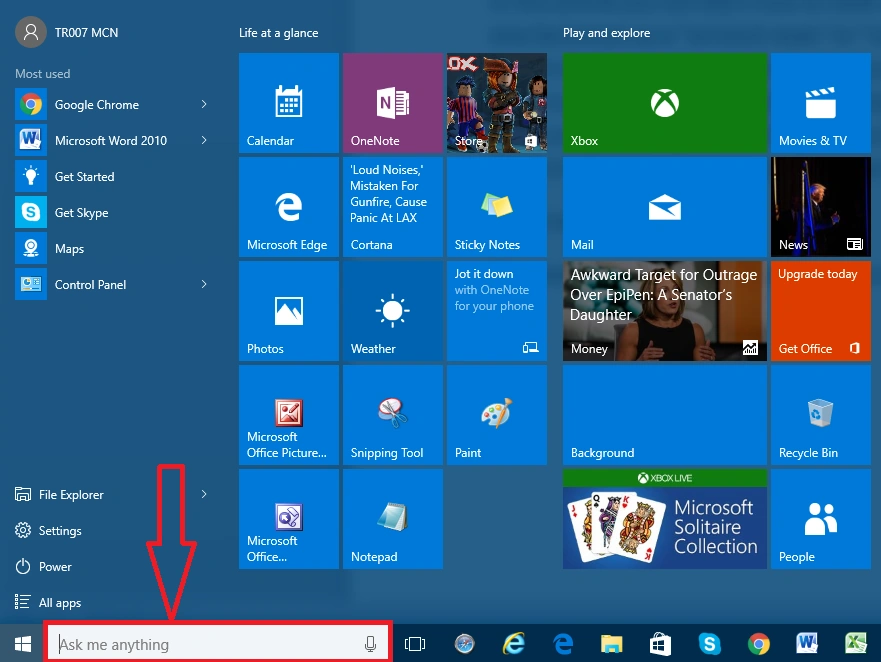The height and width of the screenshot is (662, 881).
Task: Click the Play and explore group header
Action: click(606, 33)
